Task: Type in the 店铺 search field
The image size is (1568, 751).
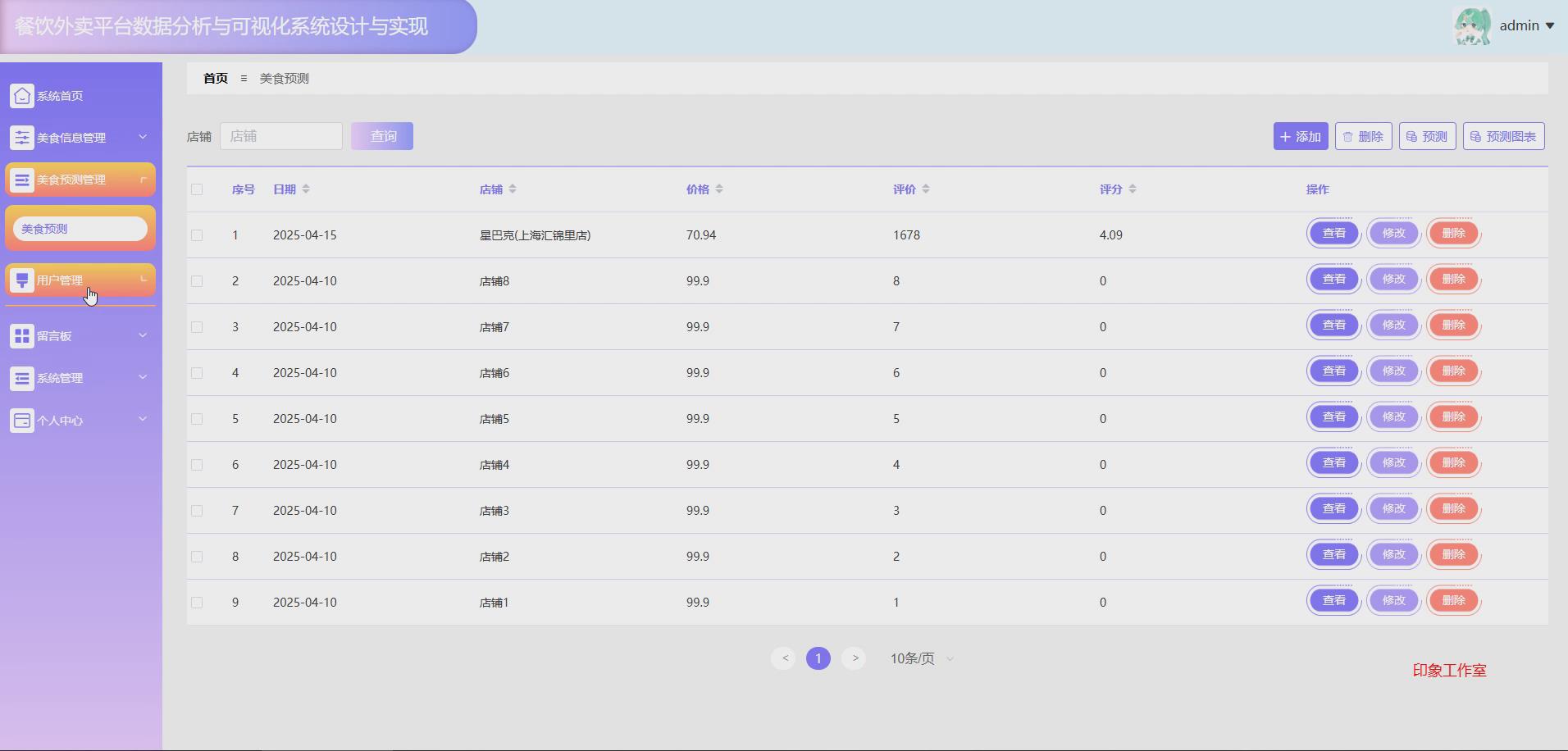Action: pyautogui.click(x=281, y=135)
